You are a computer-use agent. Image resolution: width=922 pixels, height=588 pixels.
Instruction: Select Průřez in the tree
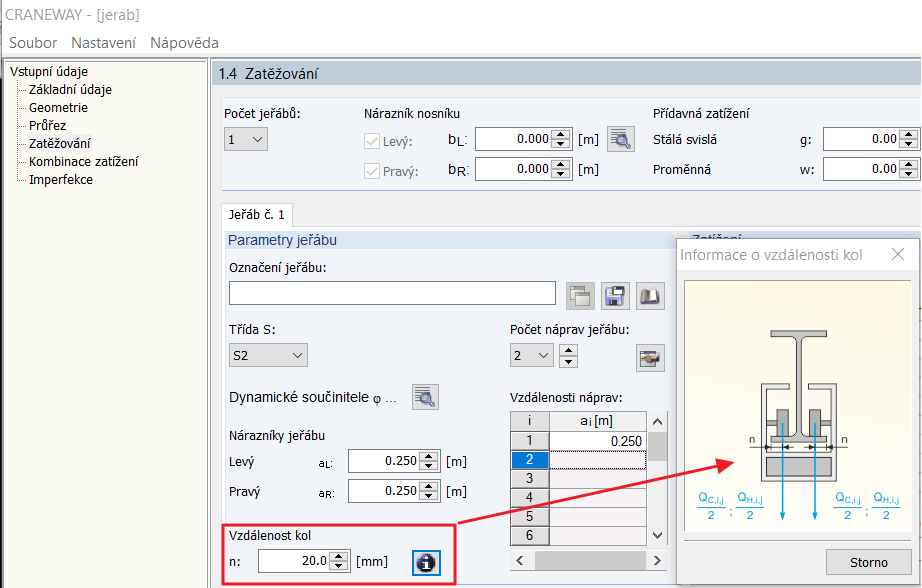48,125
